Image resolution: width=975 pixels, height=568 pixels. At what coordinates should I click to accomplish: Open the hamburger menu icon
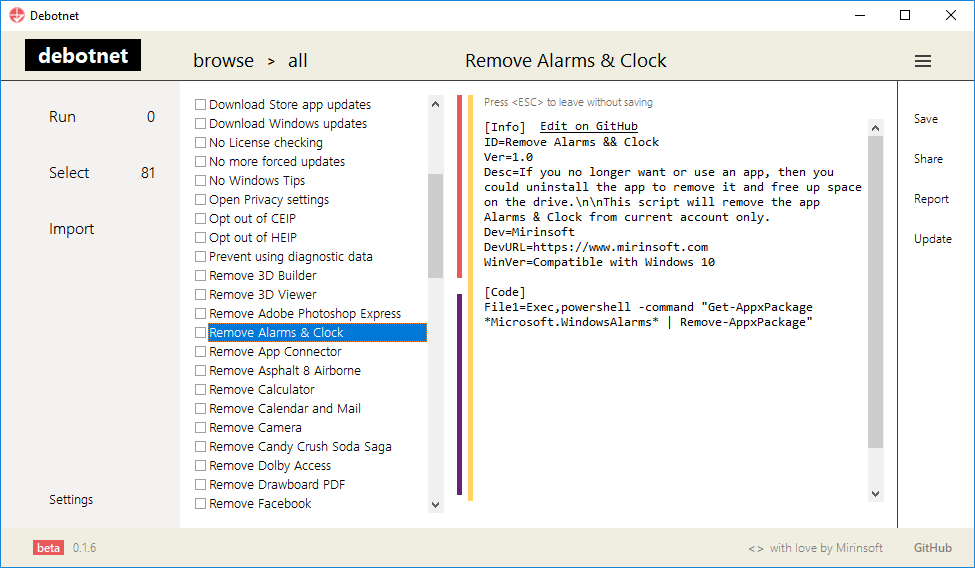click(x=923, y=61)
